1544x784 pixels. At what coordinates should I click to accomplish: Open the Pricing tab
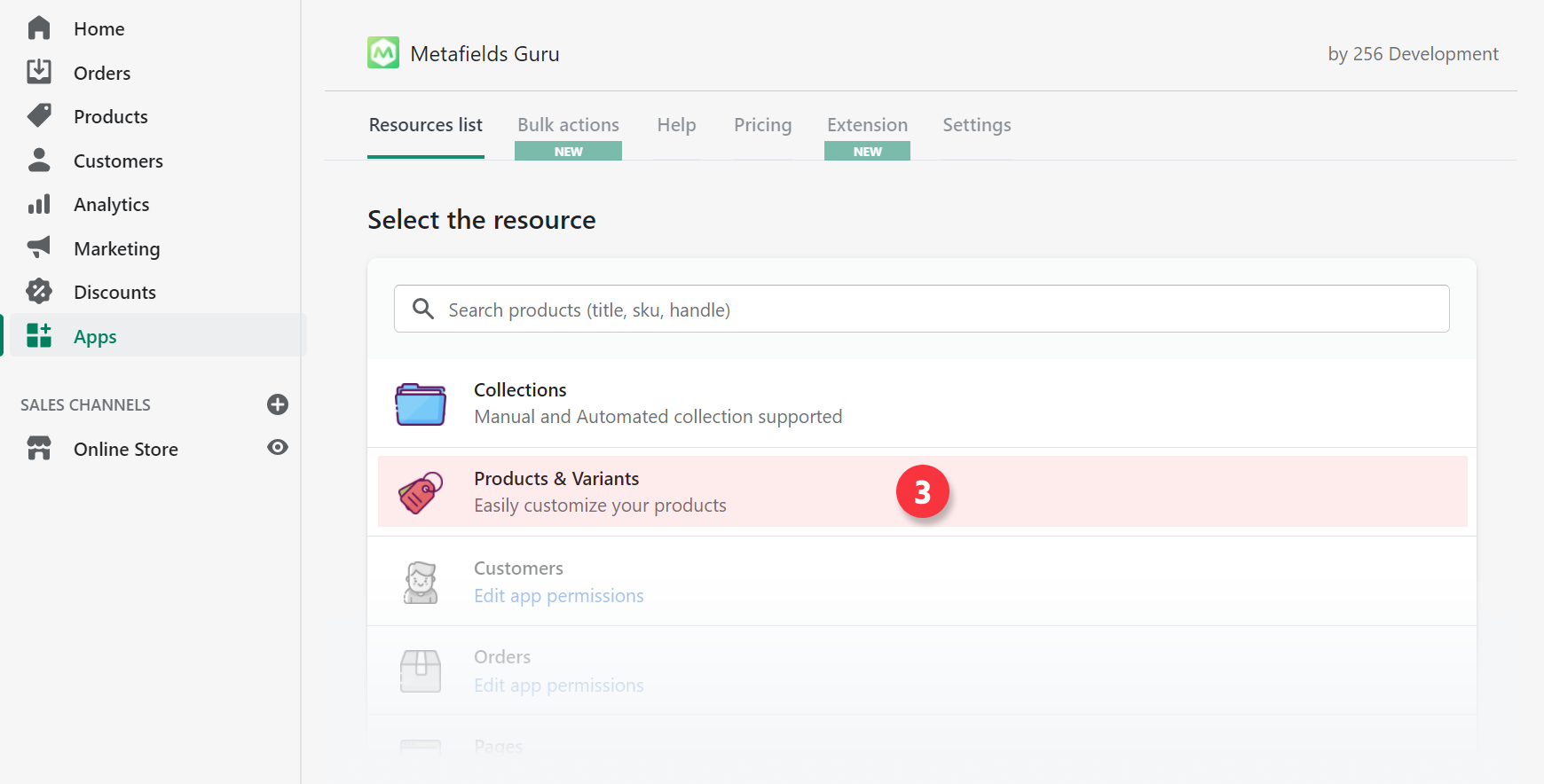762,125
